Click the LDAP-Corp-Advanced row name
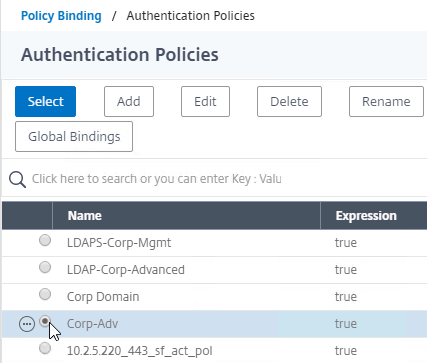This screenshot has width=427, height=363. pyautogui.click(x=126, y=270)
